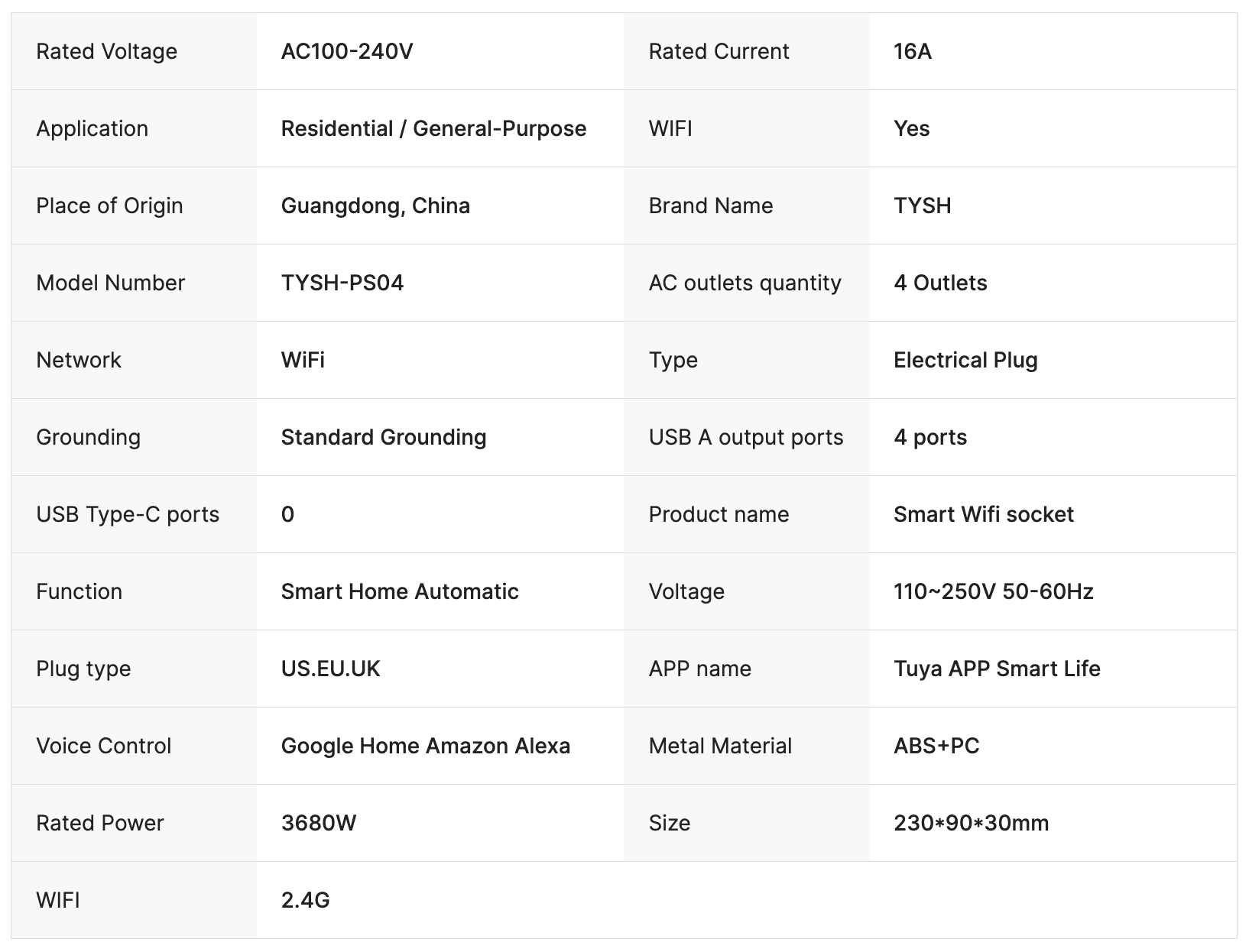Select the 4 ports USB value
Image resolution: width=1249 pixels, height=952 pixels.
[x=930, y=437]
